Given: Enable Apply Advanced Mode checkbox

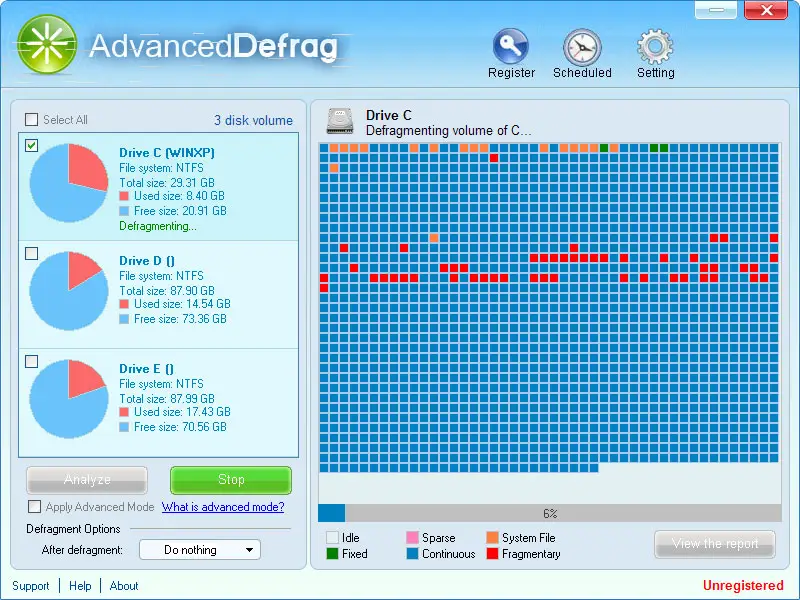Looking at the screenshot, I should 35,507.
